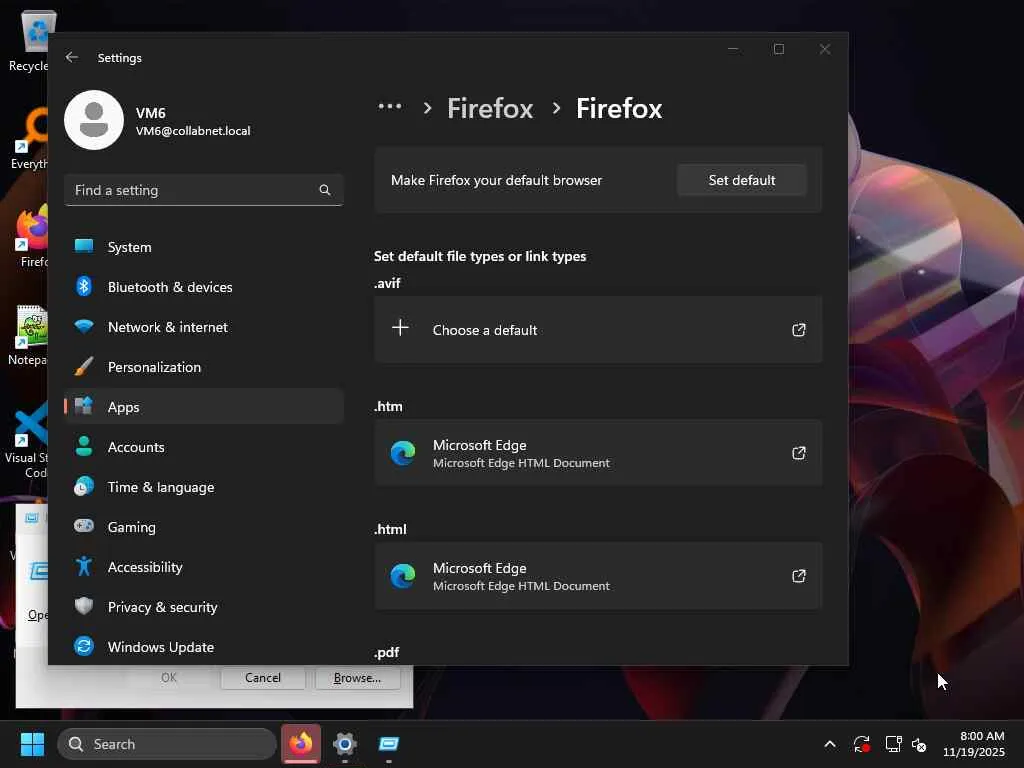Select Apps category in sidebar

[x=204, y=407]
